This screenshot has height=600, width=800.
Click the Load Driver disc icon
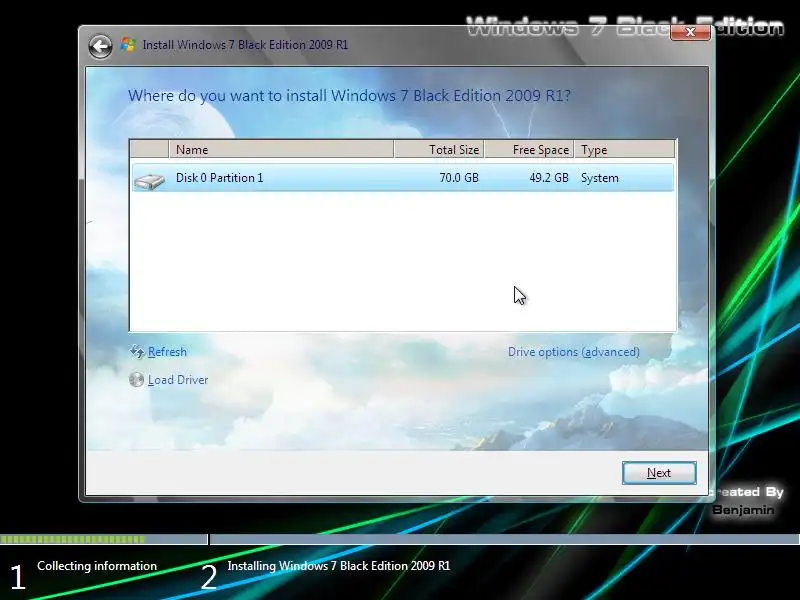click(136, 380)
